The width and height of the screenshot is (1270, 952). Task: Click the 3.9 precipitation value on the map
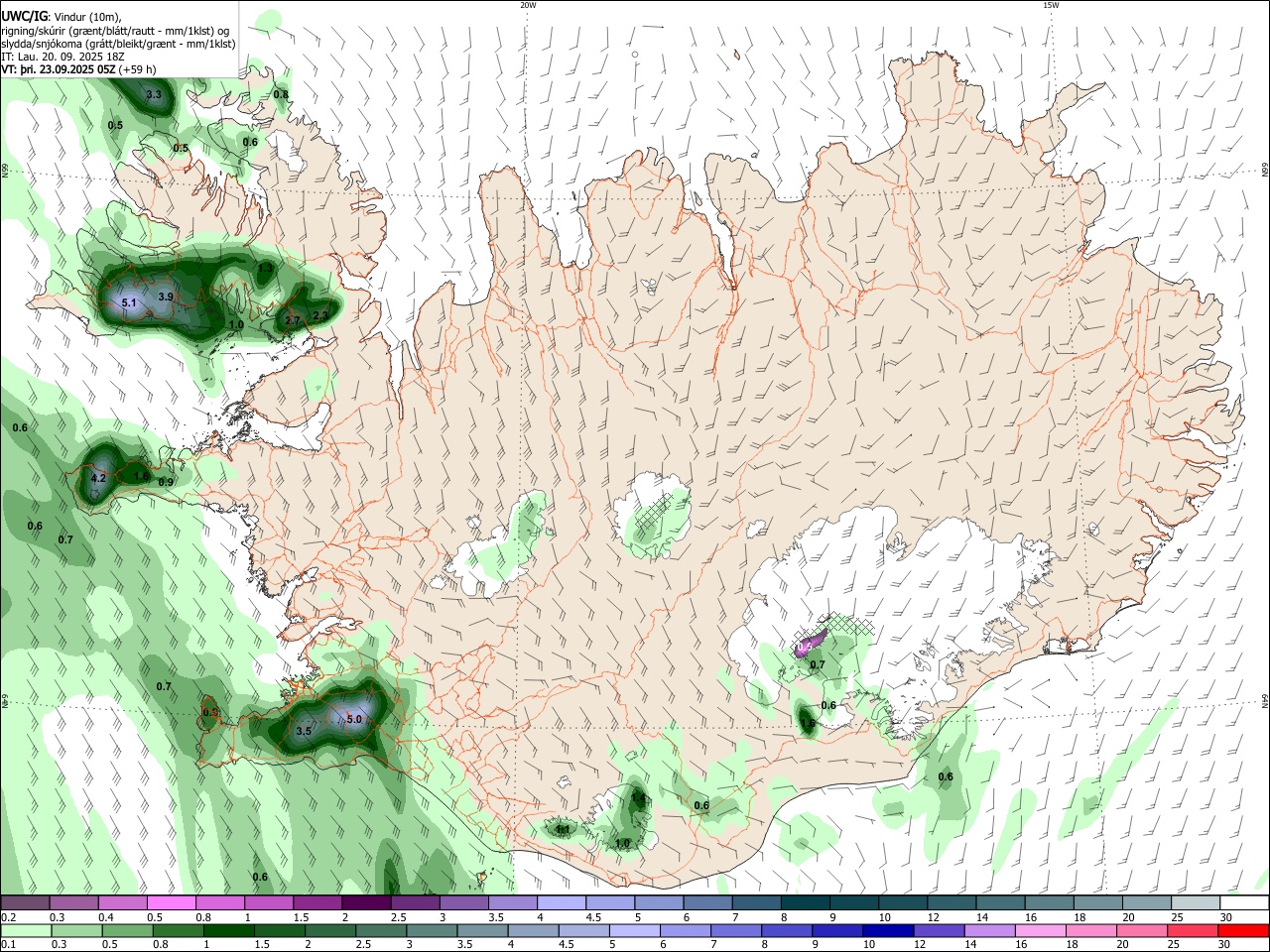pyautogui.click(x=166, y=297)
